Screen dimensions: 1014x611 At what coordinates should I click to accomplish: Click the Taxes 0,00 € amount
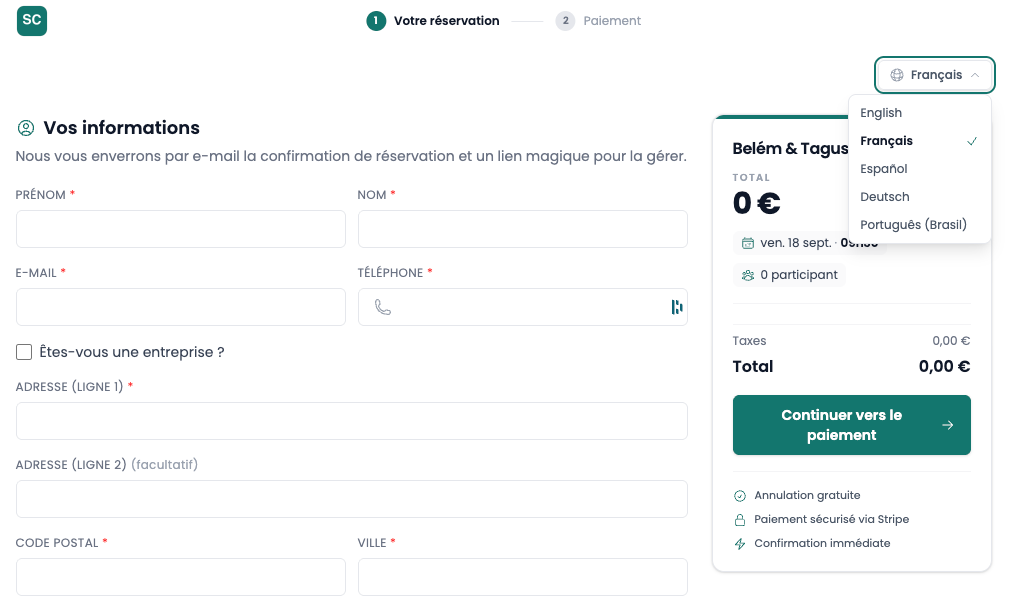[951, 341]
